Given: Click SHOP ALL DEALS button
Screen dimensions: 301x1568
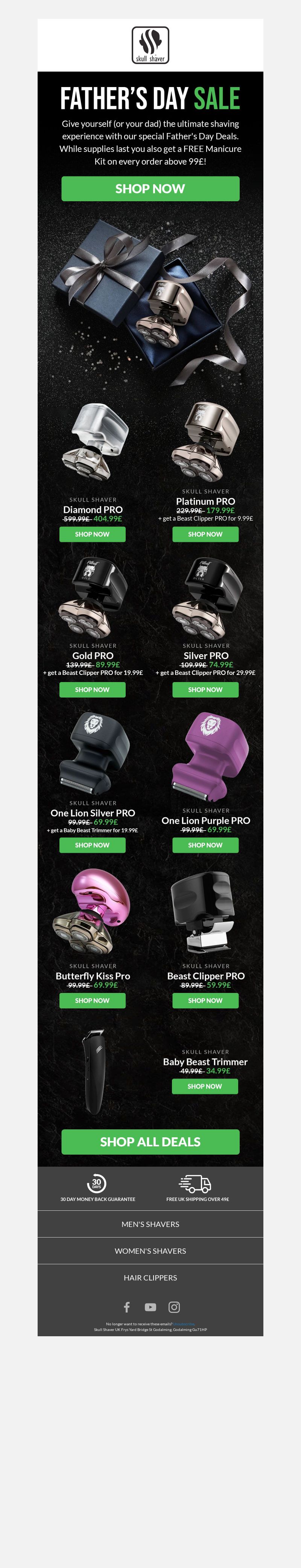Looking at the screenshot, I should [150, 1141].
